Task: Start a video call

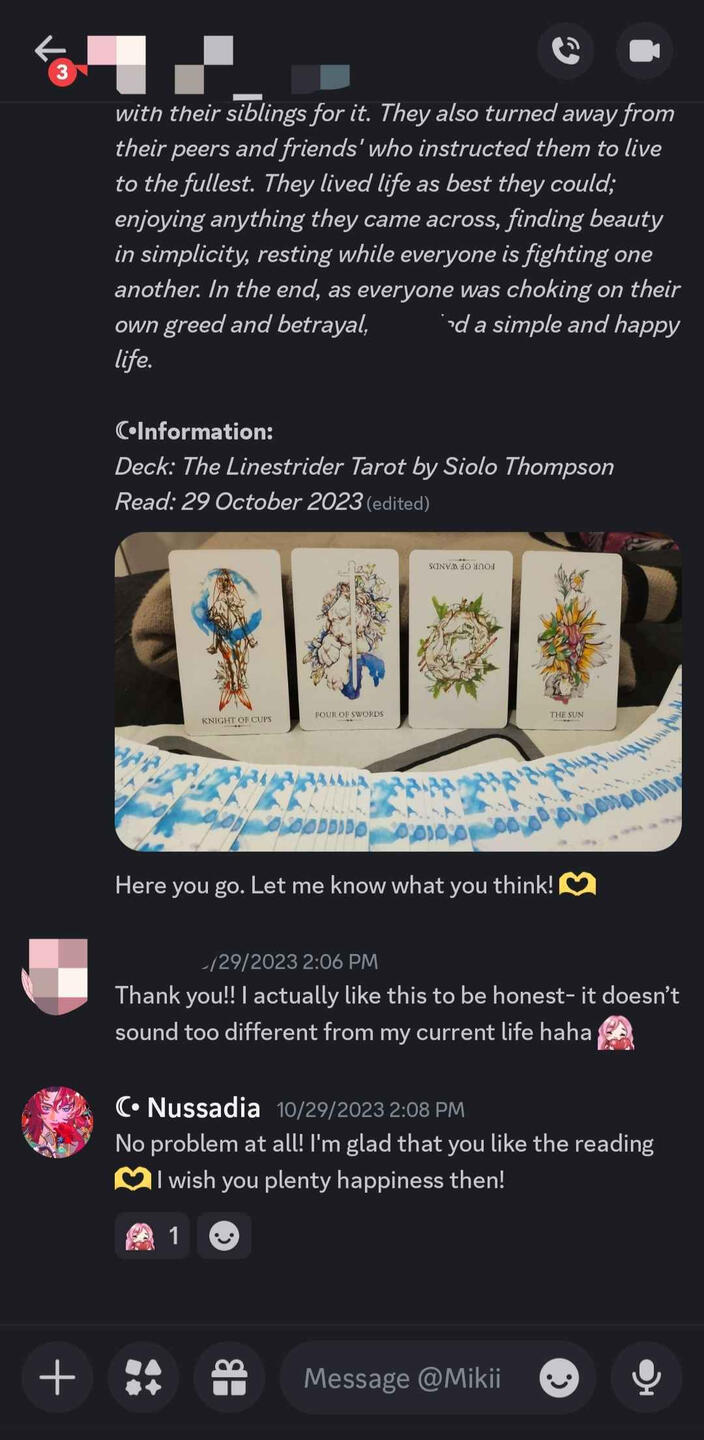Action: point(644,50)
